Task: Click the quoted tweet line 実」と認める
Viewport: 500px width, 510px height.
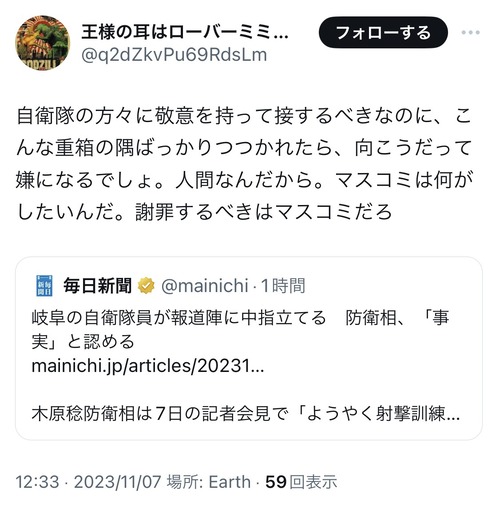Action: [x=83, y=342]
